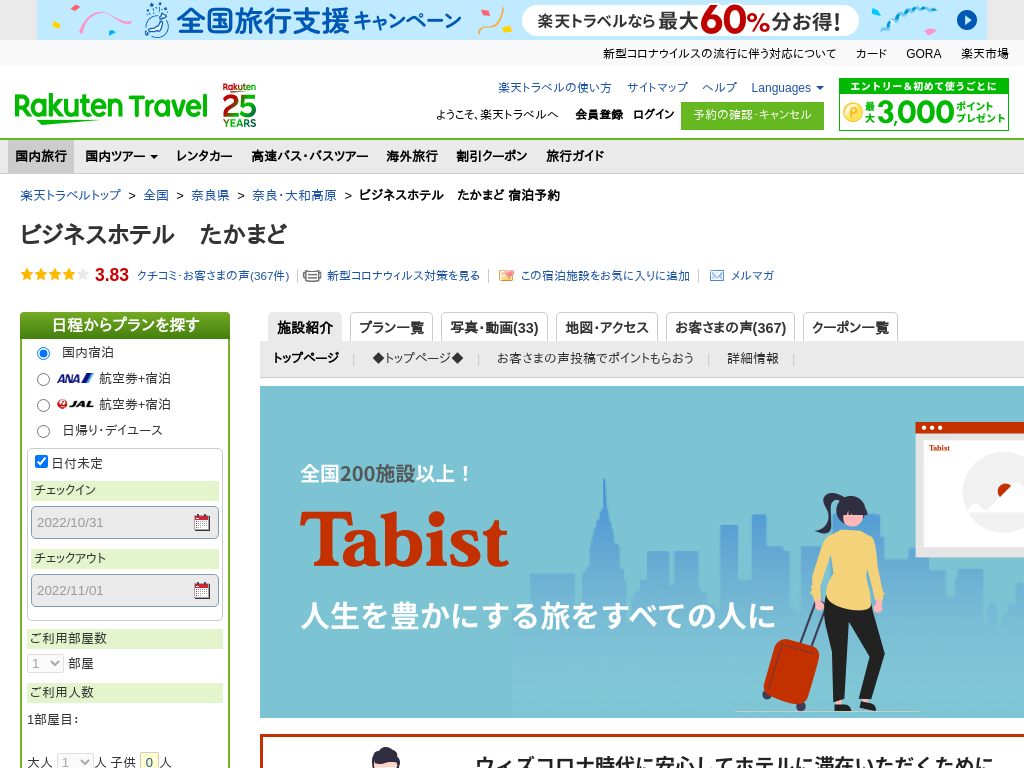Open the レンタカー nav item
This screenshot has height=768, width=1024.
pyautogui.click(x=204, y=156)
